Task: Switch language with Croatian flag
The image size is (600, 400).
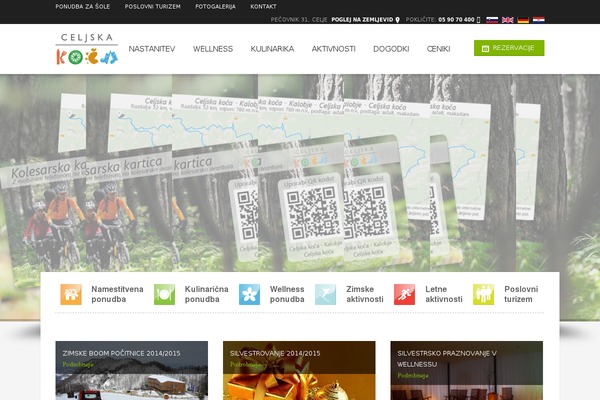Action: (x=539, y=20)
